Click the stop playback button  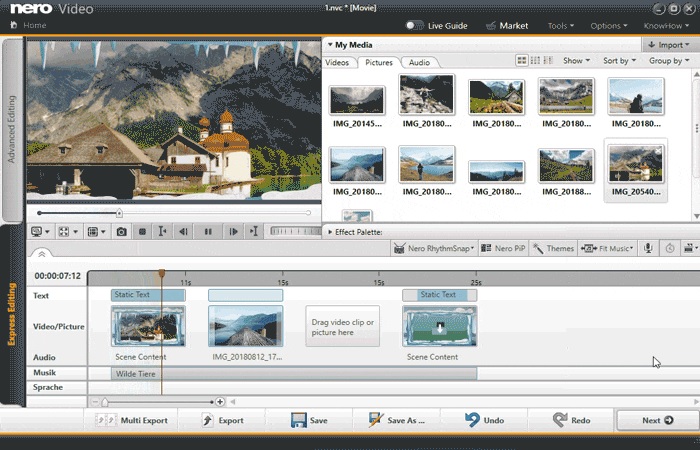tap(142, 231)
